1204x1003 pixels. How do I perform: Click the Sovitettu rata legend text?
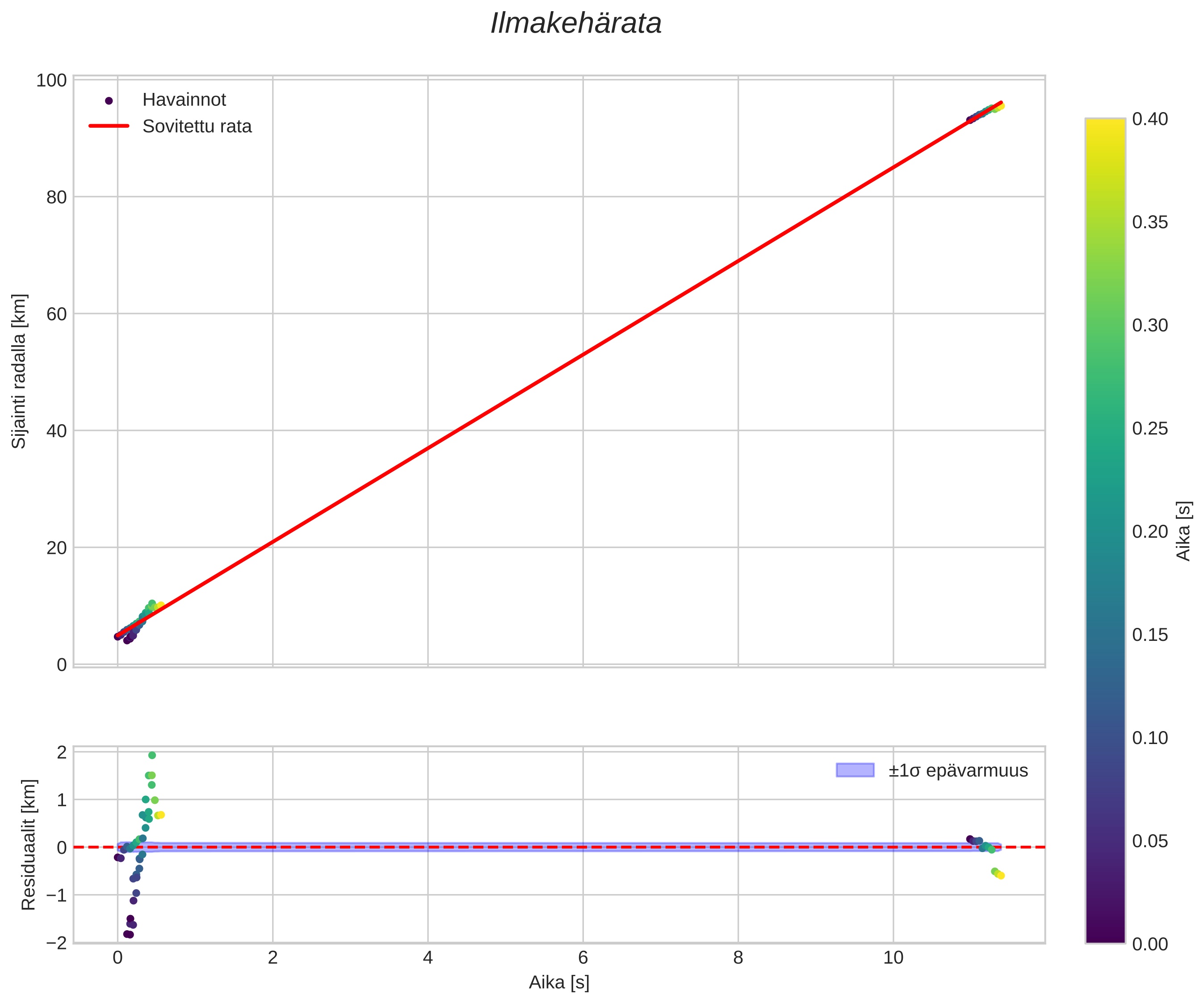197,127
